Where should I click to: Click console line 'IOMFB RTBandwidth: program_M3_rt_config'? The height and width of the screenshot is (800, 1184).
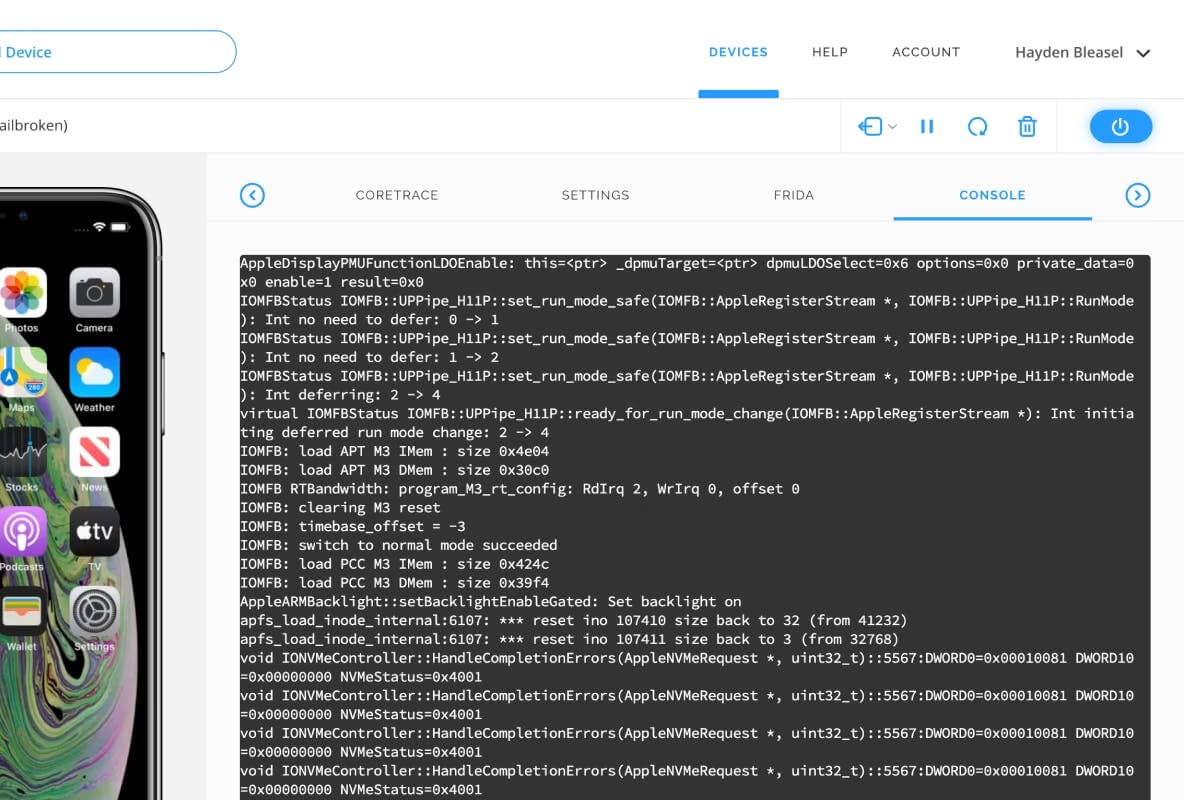tap(405, 489)
